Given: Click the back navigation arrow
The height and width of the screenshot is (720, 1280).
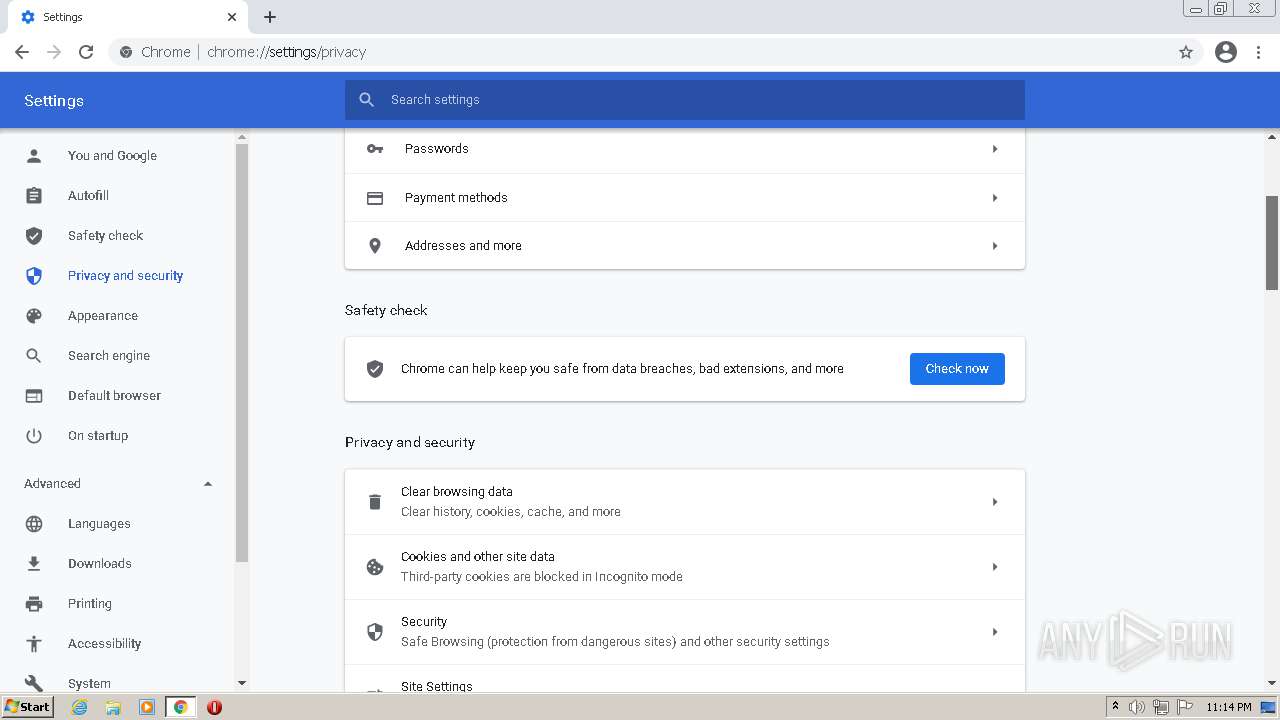Looking at the screenshot, I should (22, 52).
